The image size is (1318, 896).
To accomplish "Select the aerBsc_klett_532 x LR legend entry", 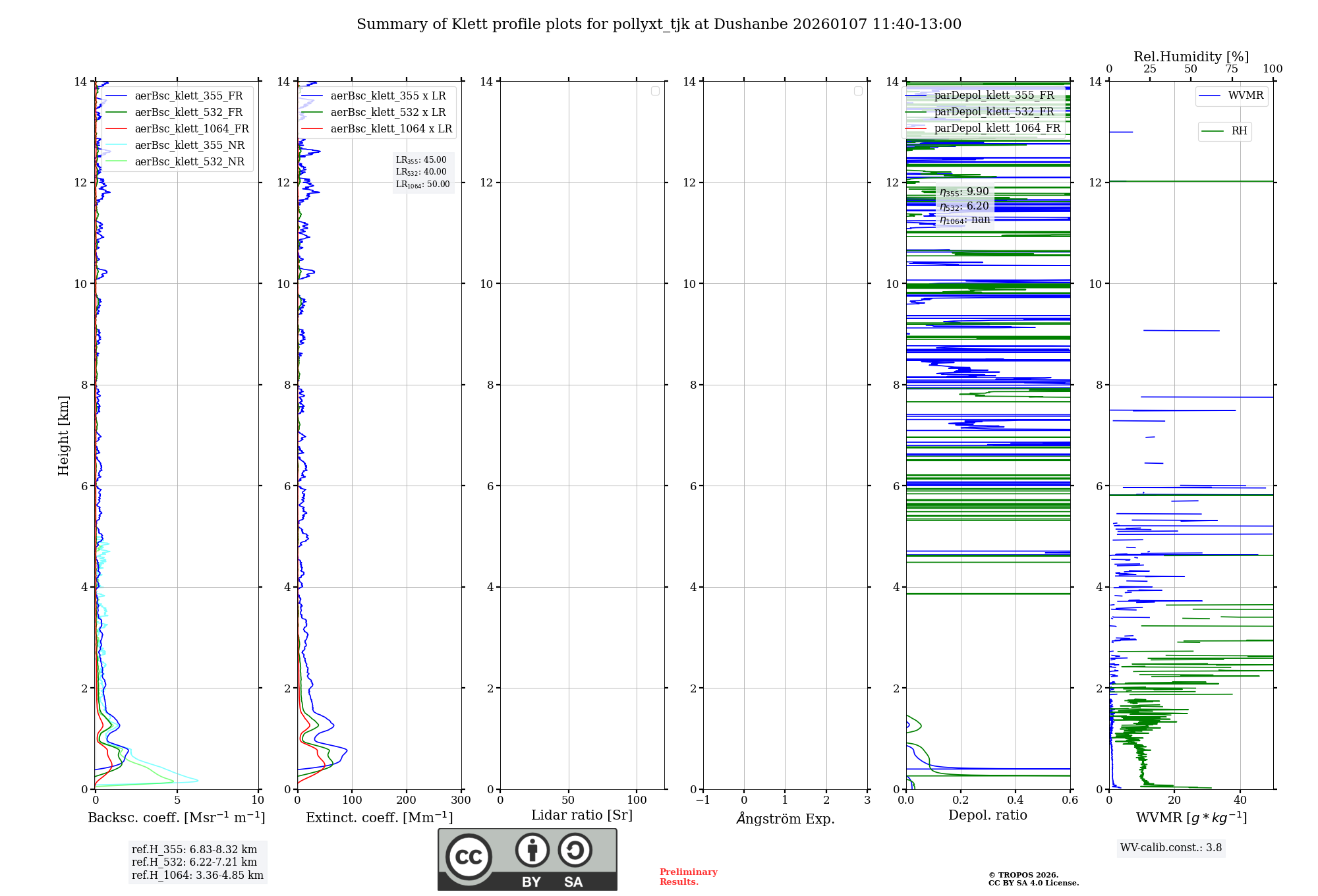I will tap(387, 113).
